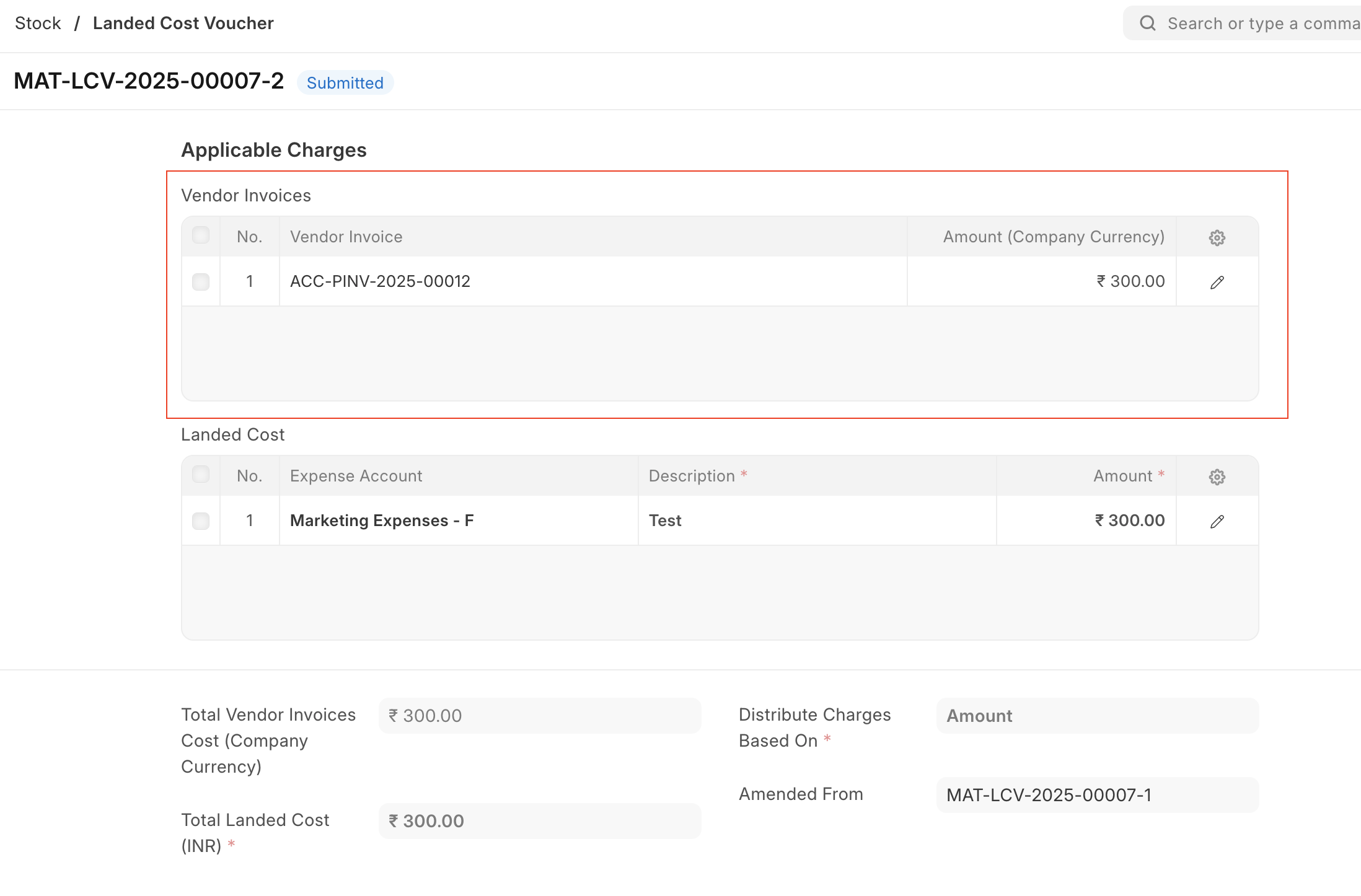1361x896 pixels.
Task: Click row number 1 in Landed Cost table
Action: click(250, 520)
